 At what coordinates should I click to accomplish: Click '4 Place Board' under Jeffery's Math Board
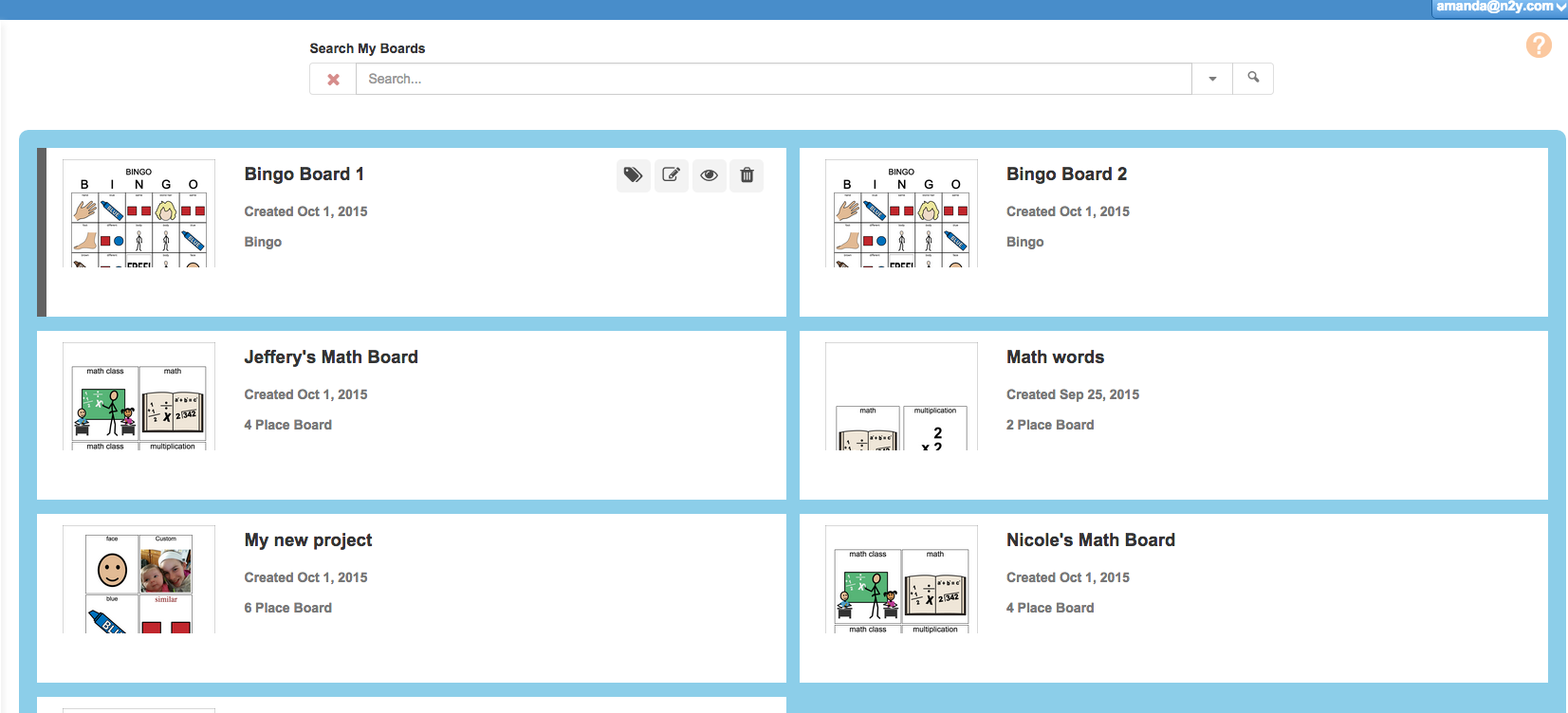288,425
